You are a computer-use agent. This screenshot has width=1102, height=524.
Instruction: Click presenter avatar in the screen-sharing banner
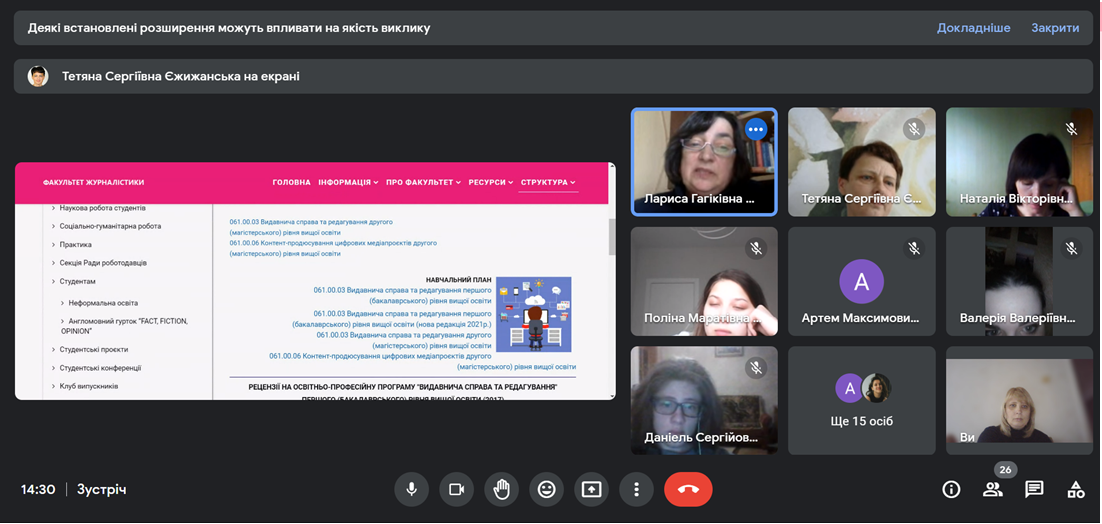tap(38, 76)
